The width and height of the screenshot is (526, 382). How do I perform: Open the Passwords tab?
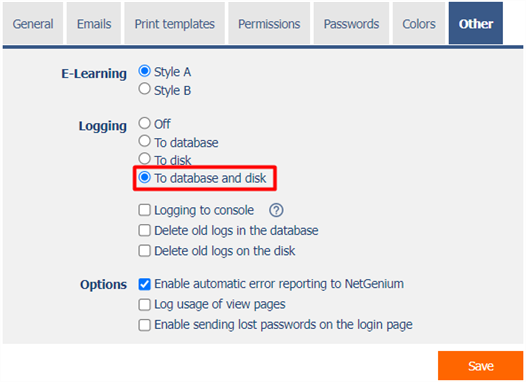(351, 23)
